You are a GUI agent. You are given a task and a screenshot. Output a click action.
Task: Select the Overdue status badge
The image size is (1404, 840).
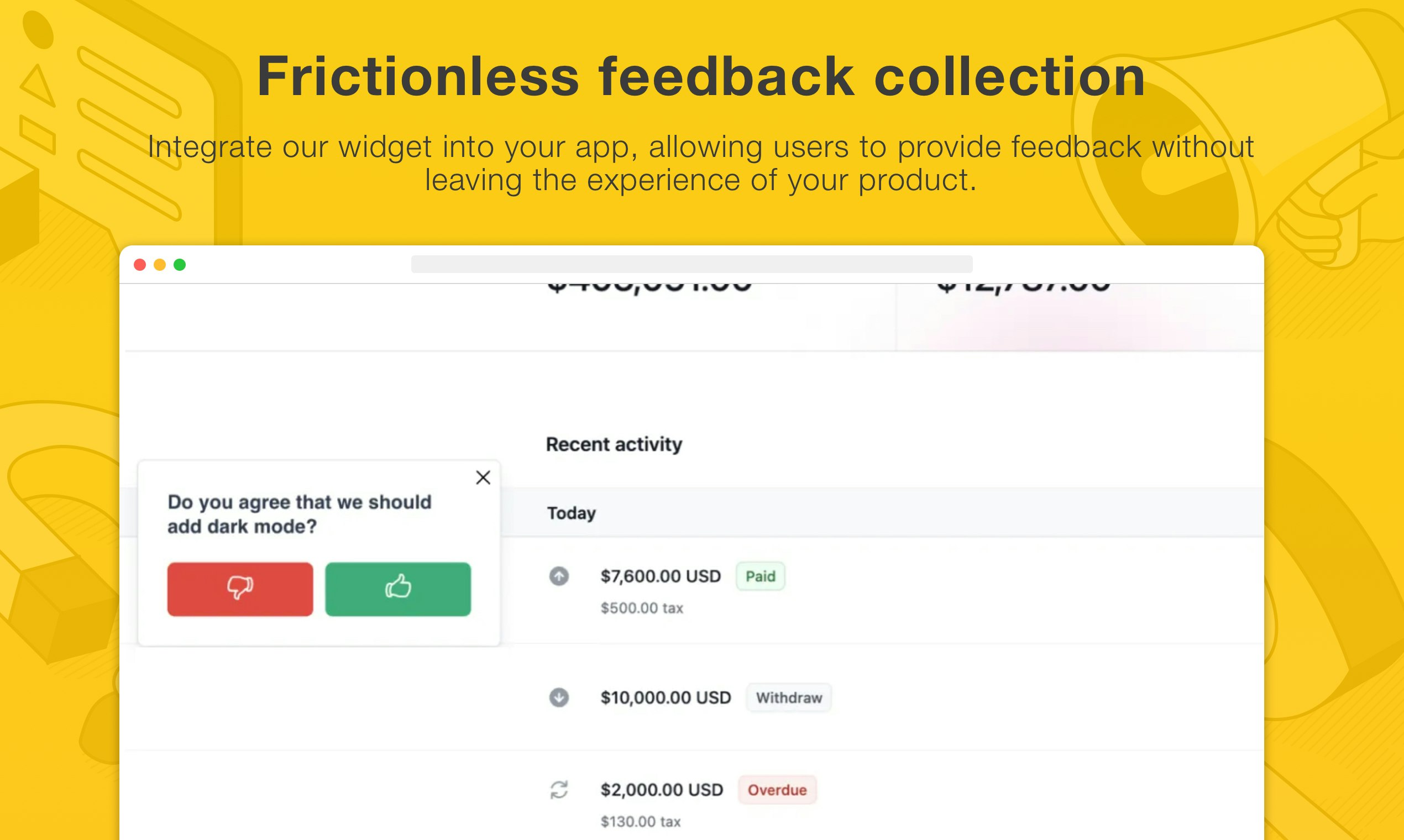coord(777,790)
